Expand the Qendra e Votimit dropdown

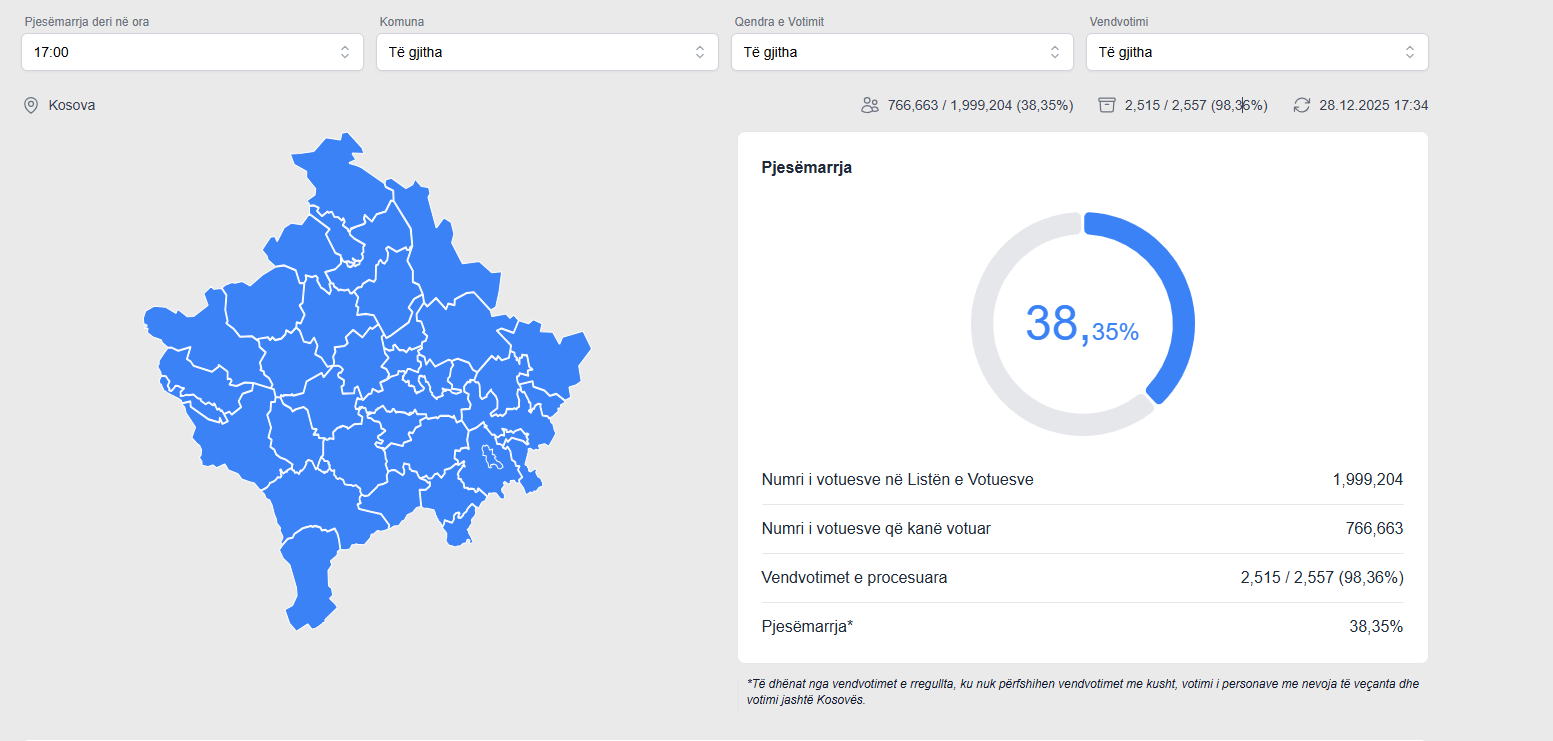(901, 52)
